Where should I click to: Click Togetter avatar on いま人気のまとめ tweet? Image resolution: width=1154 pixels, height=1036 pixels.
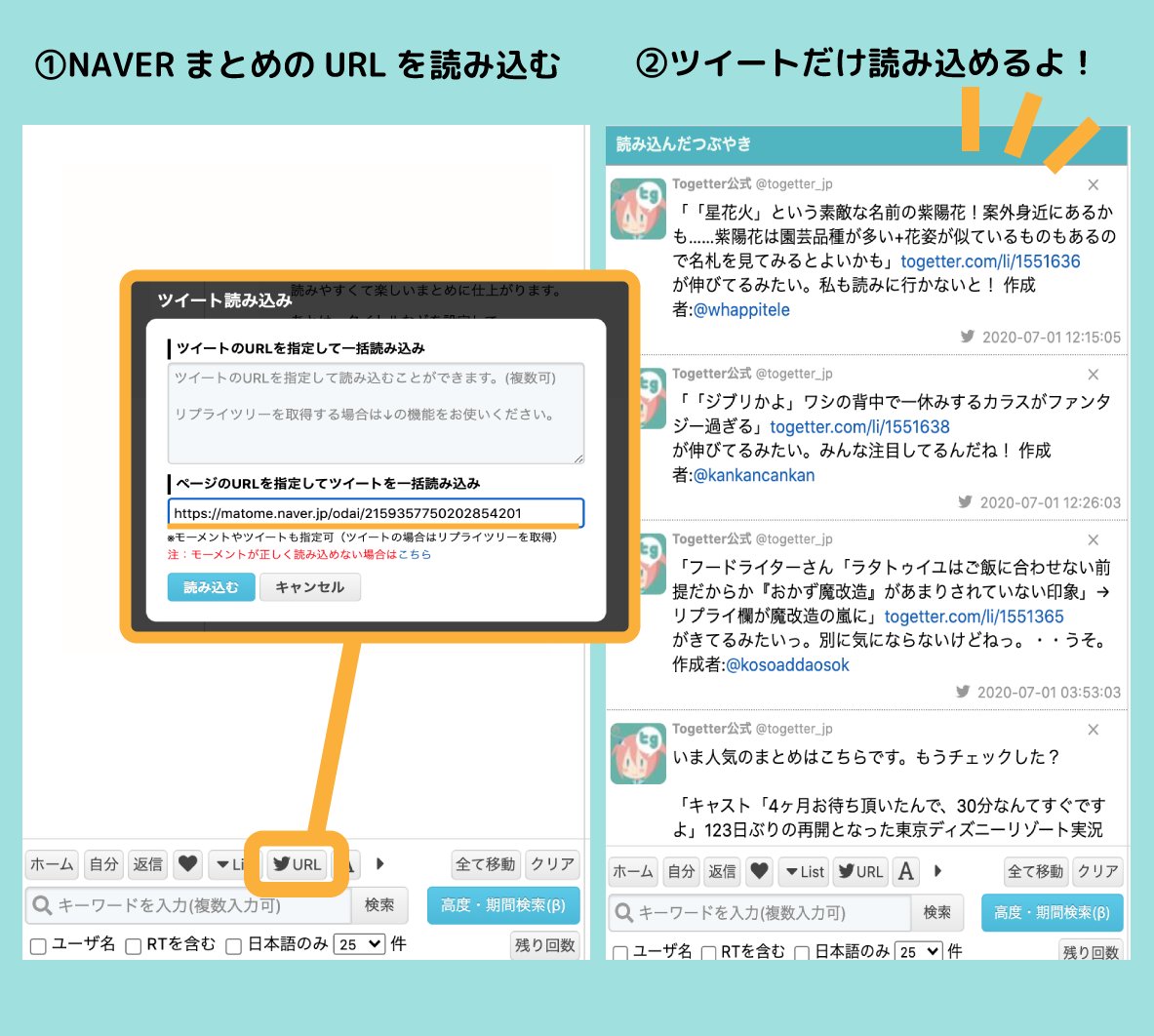coord(638,753)
